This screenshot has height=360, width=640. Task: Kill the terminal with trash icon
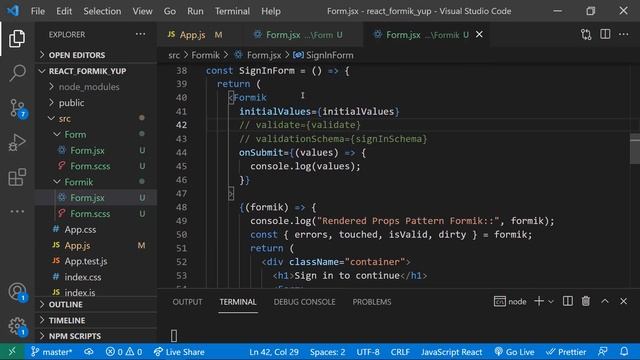[586, 301]
